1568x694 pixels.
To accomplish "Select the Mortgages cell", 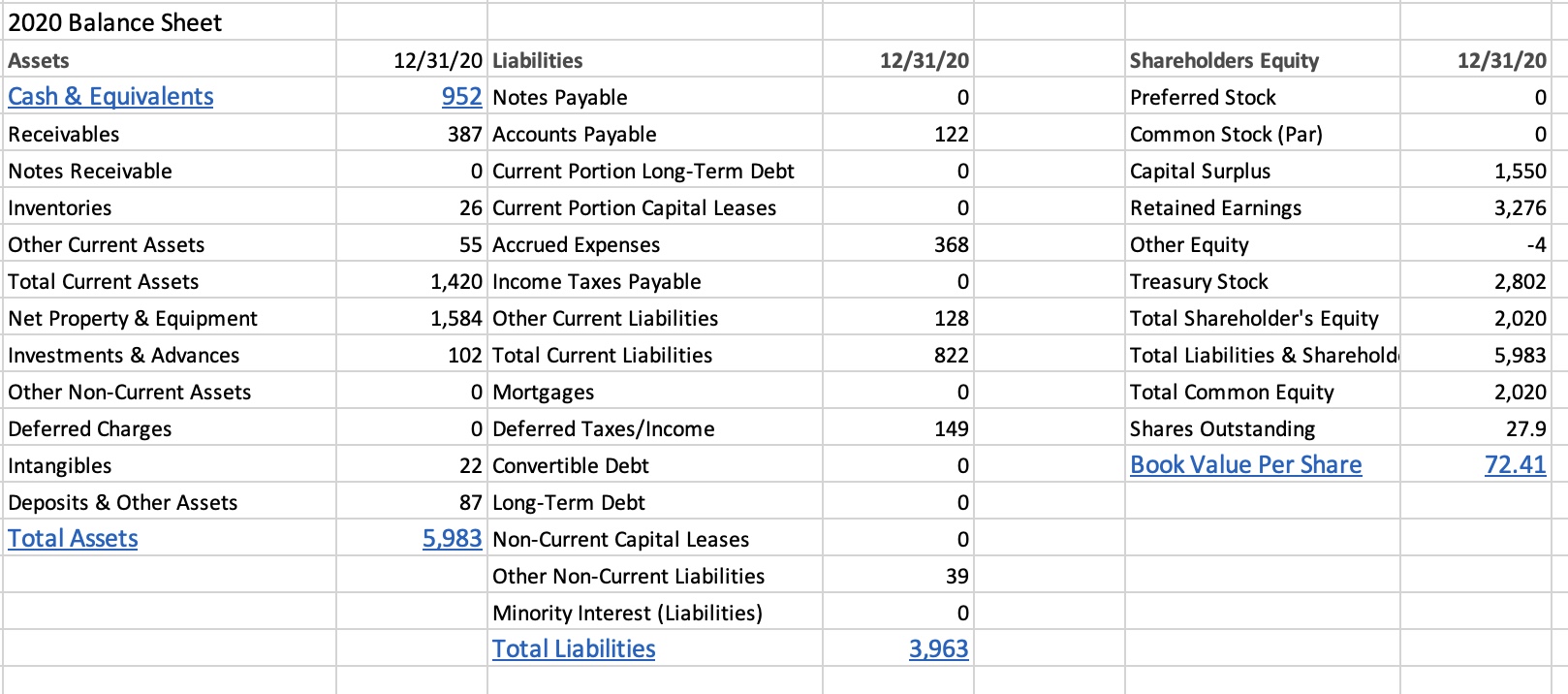I will [655, 392].
